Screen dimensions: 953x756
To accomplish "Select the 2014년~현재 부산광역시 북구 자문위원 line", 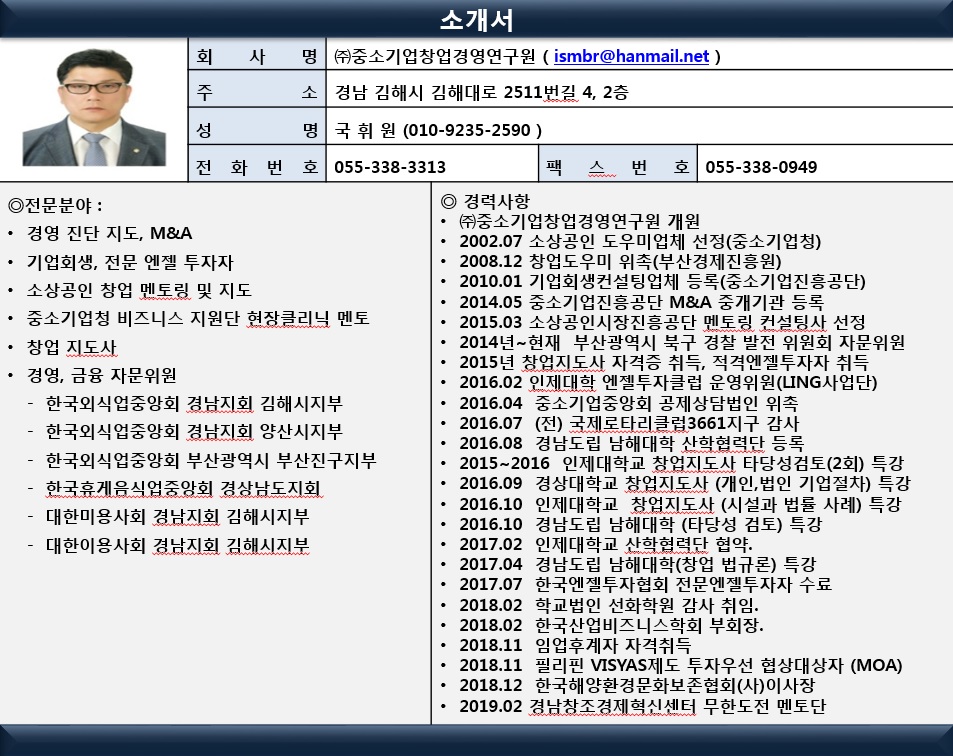I will (x=682, y=342).
